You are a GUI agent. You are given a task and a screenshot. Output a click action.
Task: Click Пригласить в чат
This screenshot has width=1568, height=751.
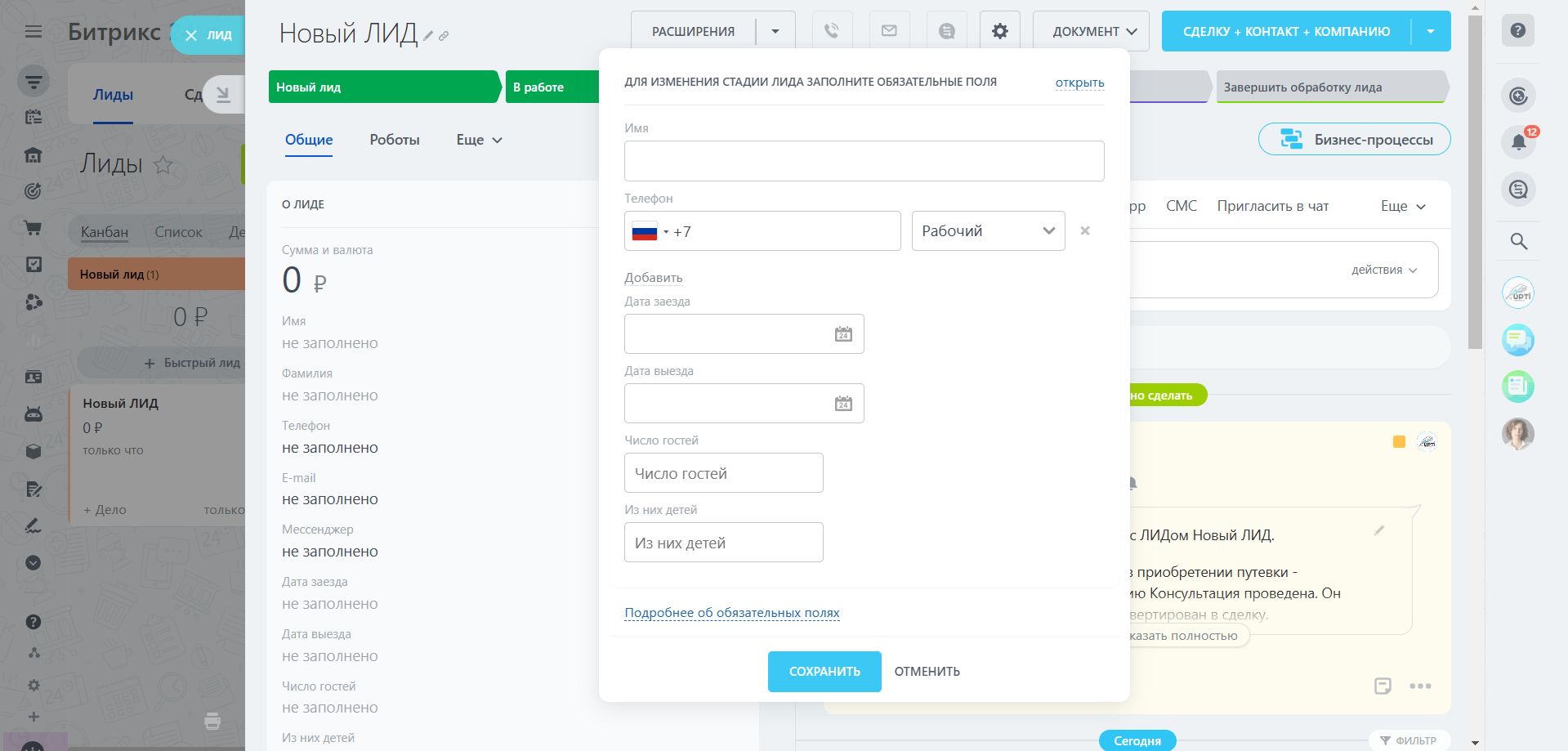1273,206
